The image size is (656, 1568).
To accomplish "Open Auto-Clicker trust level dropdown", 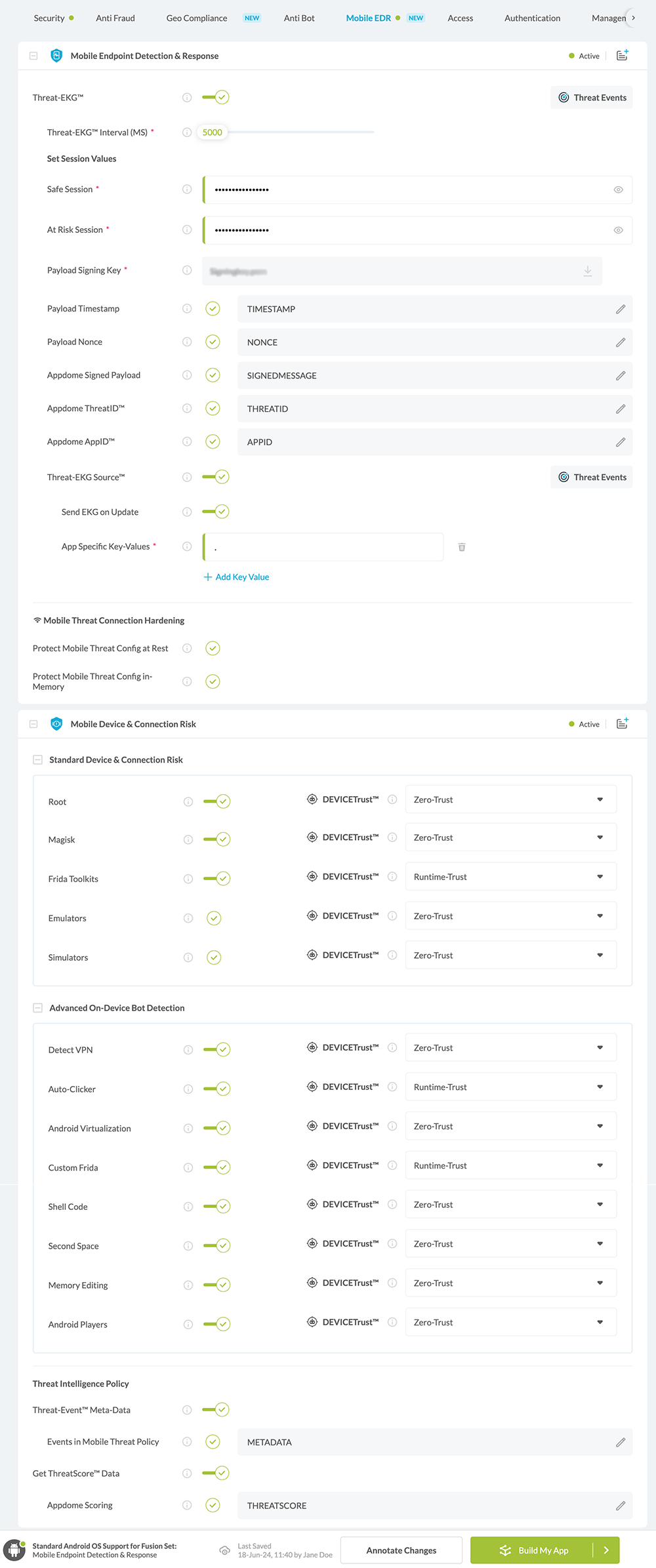I will click(x=510, y=1087).
